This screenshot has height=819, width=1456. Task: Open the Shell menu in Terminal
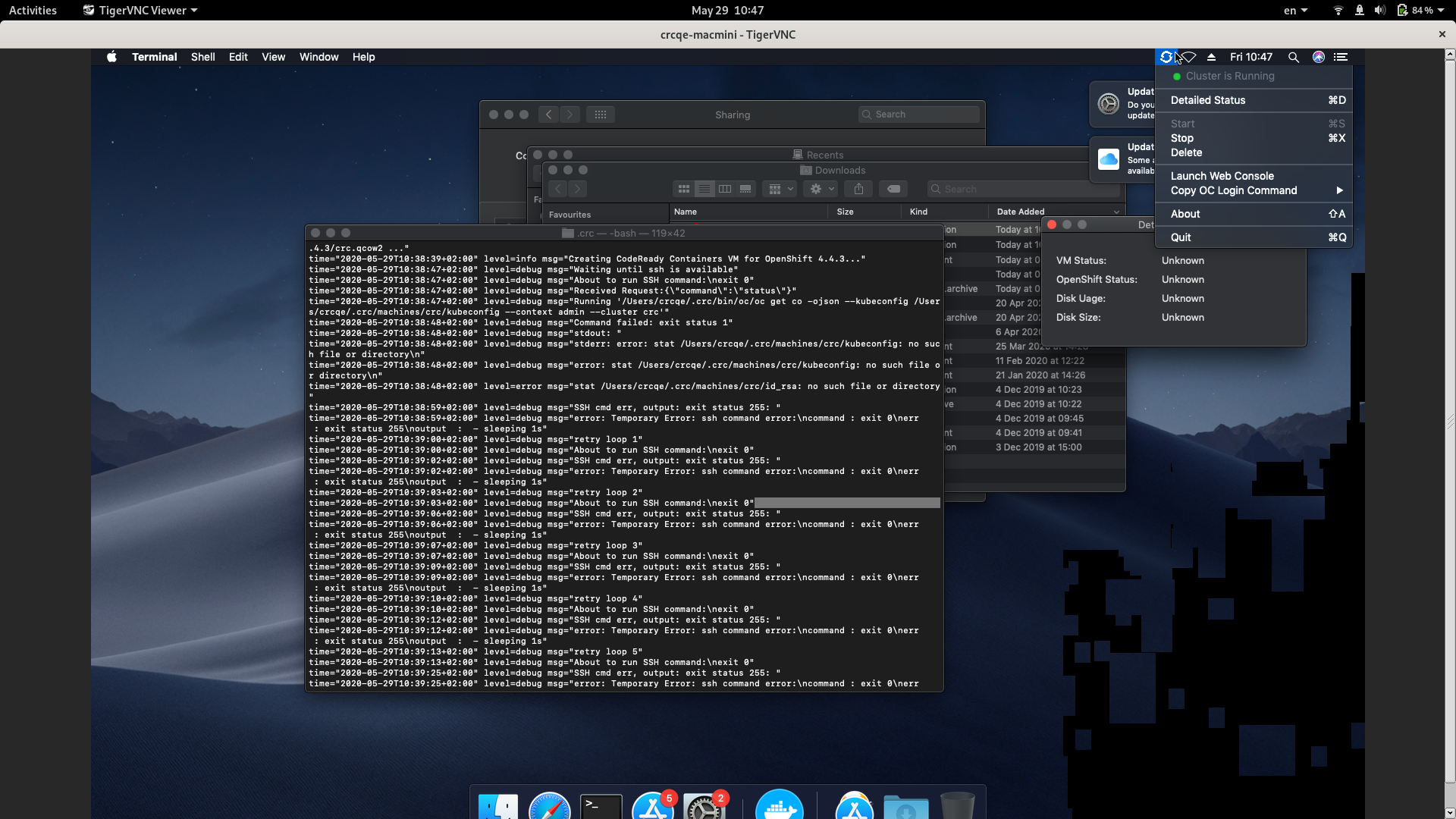click(202, 56)
